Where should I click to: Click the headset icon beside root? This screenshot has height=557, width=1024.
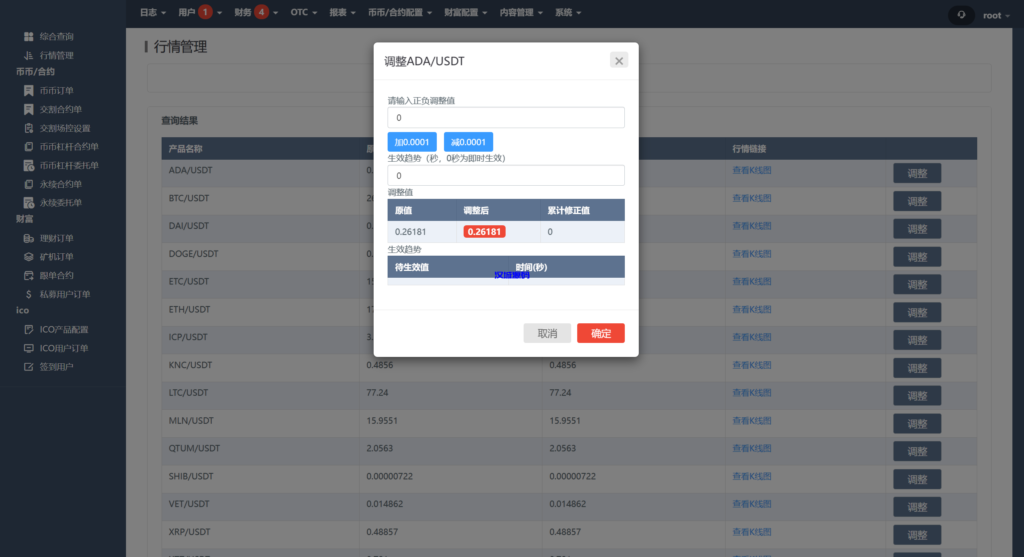click(961, 15)
